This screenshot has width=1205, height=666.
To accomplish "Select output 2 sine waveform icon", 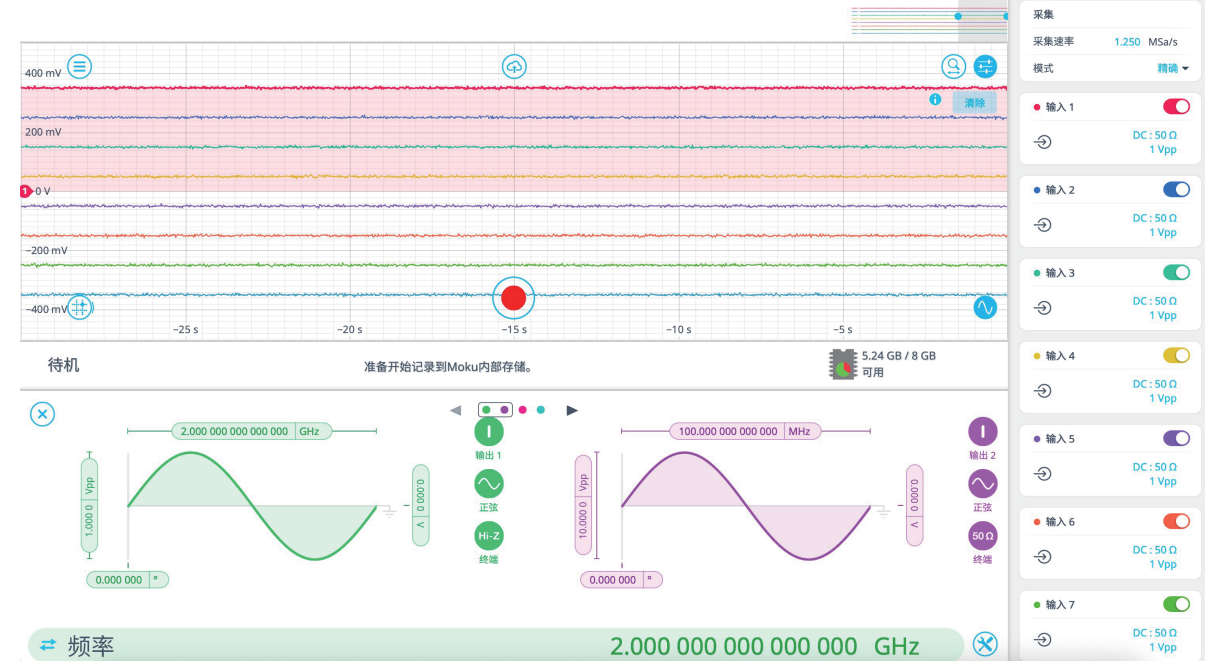I will tap(983, 484).
